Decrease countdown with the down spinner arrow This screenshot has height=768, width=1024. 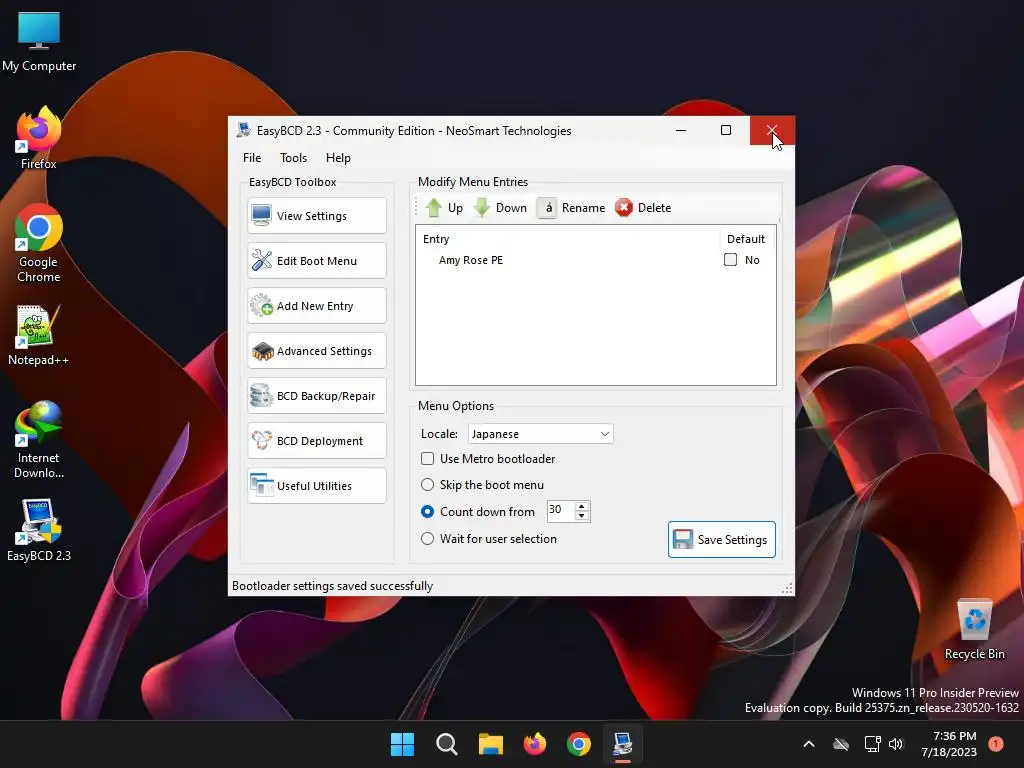pyautogui.click(x=582, y=516)
